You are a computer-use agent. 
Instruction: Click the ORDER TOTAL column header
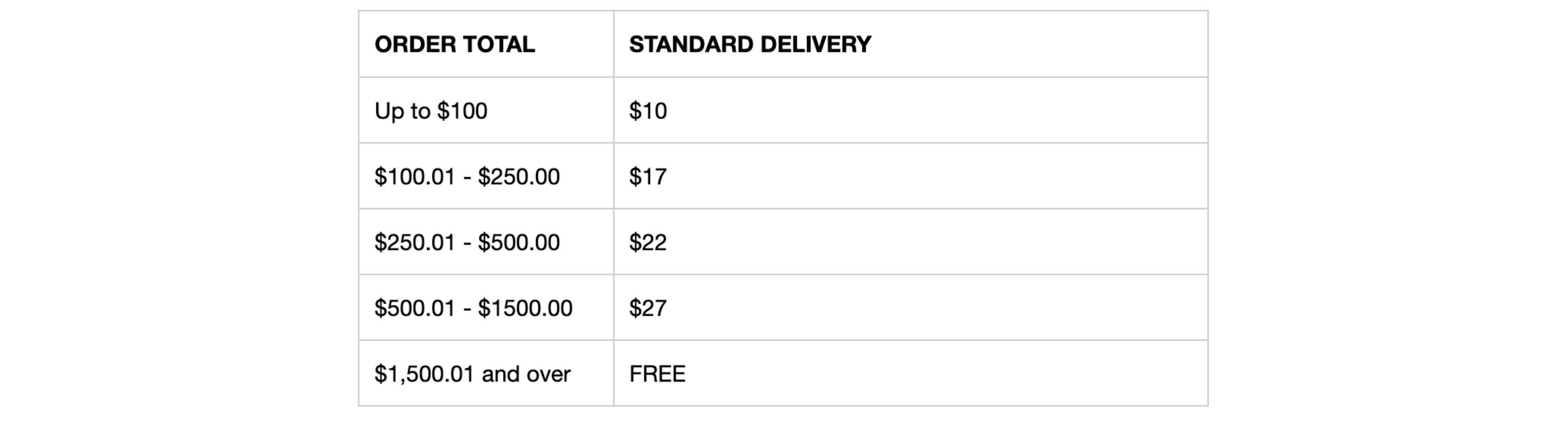tap(454, 44)
